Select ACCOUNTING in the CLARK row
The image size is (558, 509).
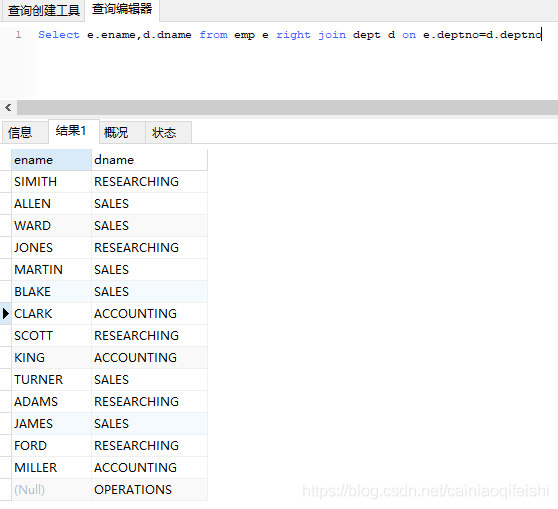[149, 314]
